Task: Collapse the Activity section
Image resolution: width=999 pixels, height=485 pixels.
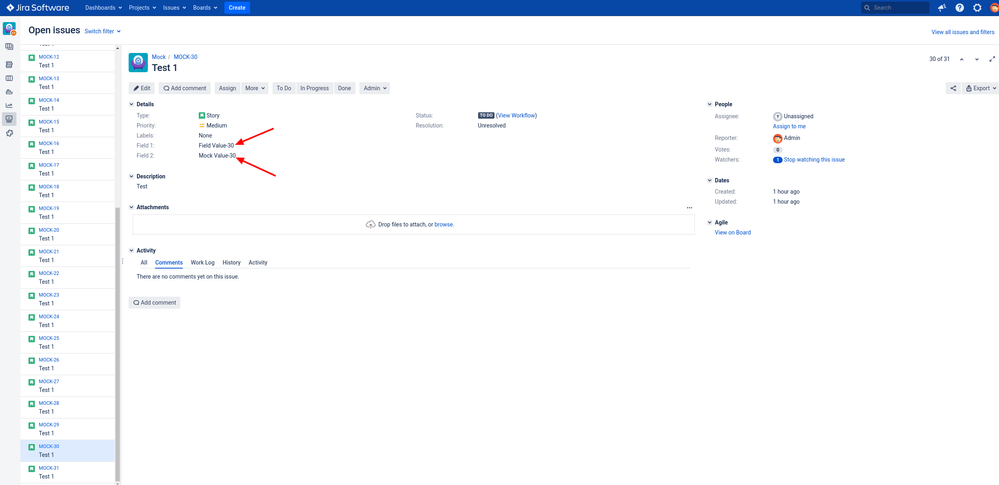Action: [132, 251]
